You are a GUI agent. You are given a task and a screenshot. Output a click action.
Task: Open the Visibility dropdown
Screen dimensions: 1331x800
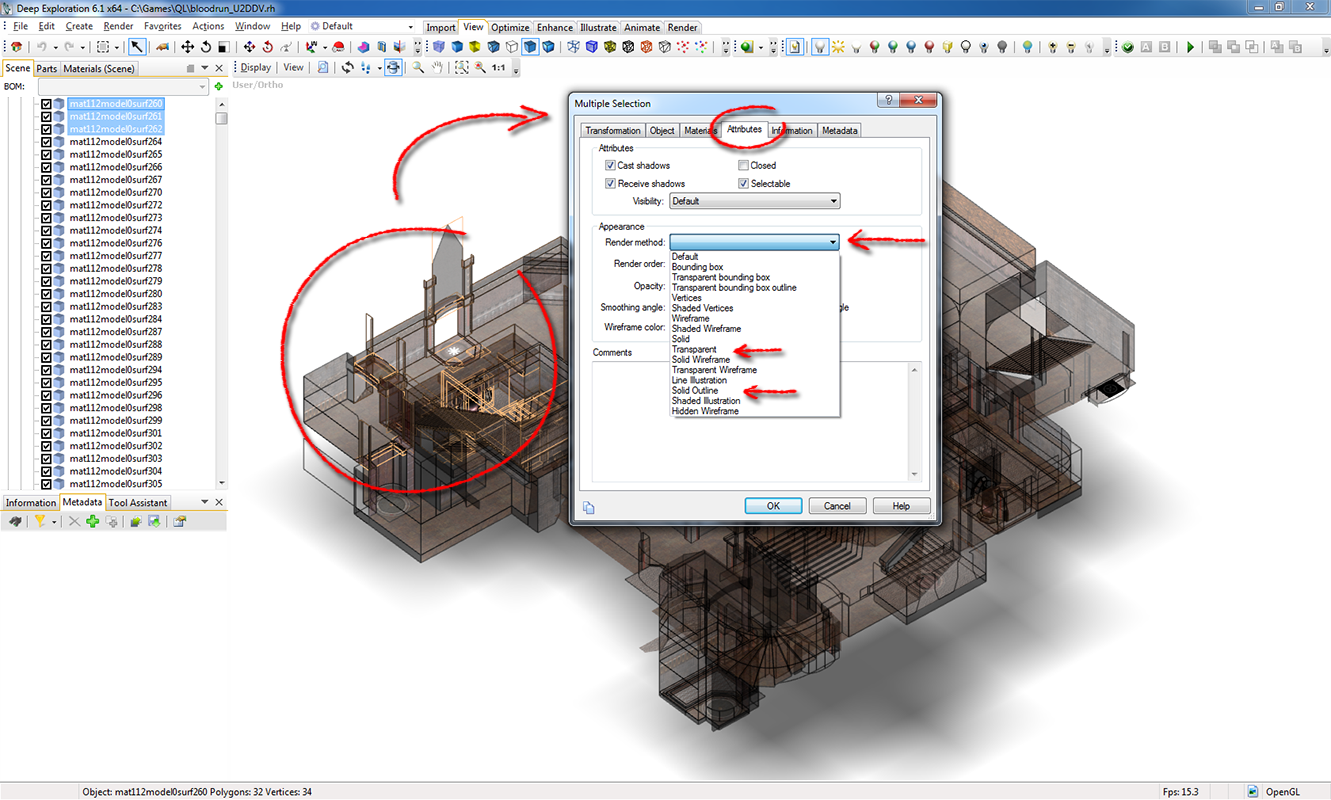click(x=754, y=201)
